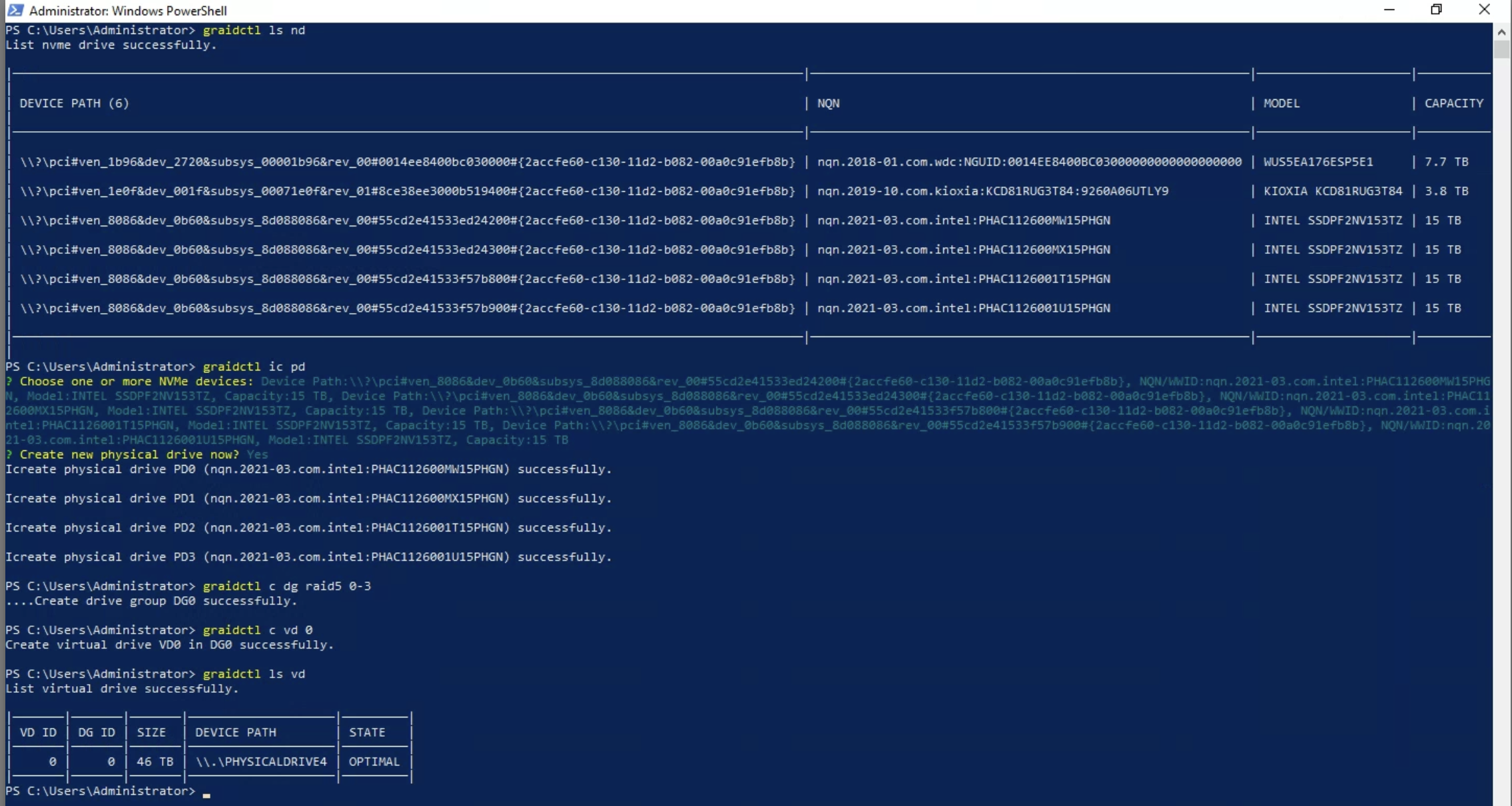Click the 'graidctl c dg raid5 0-3' command

click(286, 586)
